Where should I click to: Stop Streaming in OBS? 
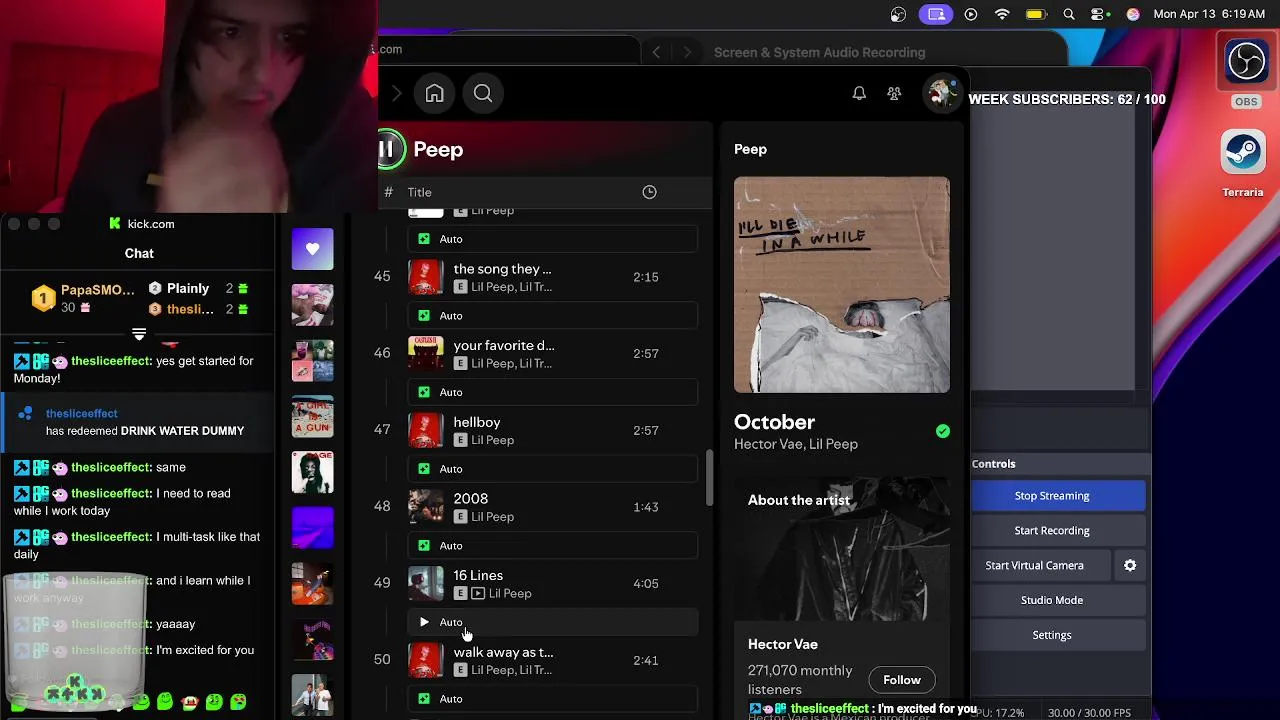pyautogui.click(x=1052, y=496)
